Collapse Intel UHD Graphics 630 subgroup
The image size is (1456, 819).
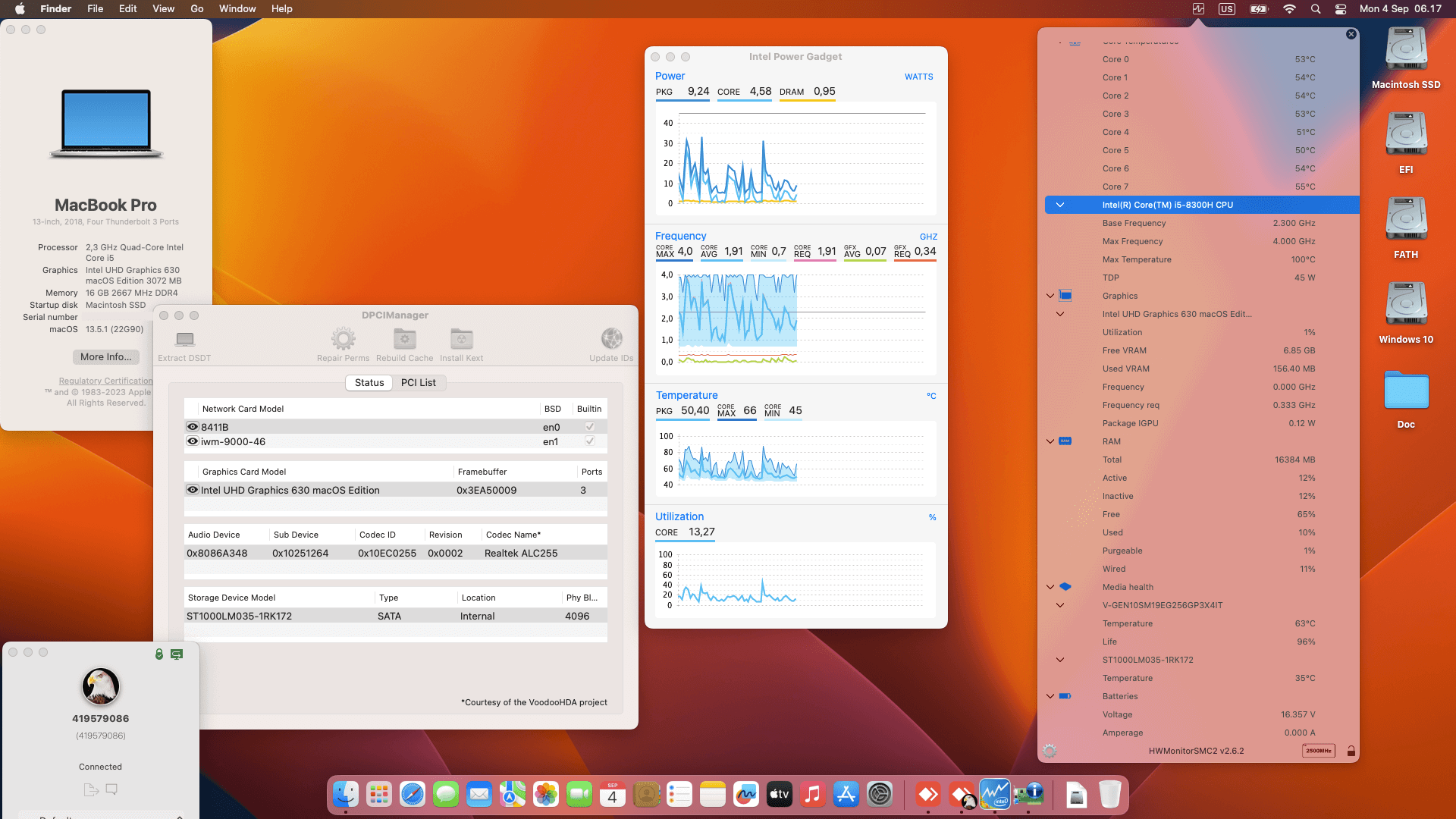tap(1060, 314)
